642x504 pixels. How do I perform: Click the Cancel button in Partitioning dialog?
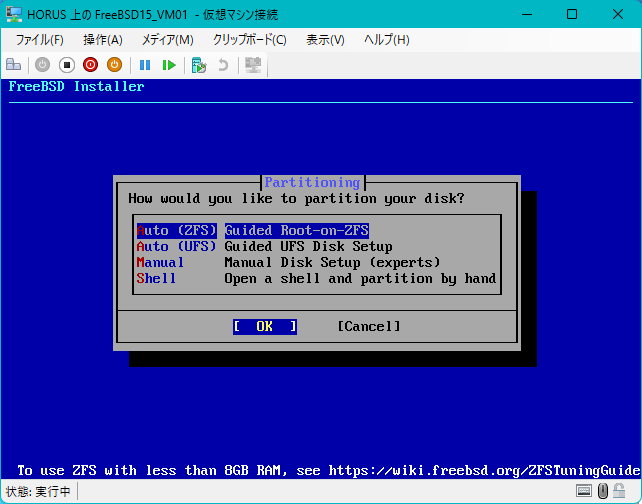369,326
